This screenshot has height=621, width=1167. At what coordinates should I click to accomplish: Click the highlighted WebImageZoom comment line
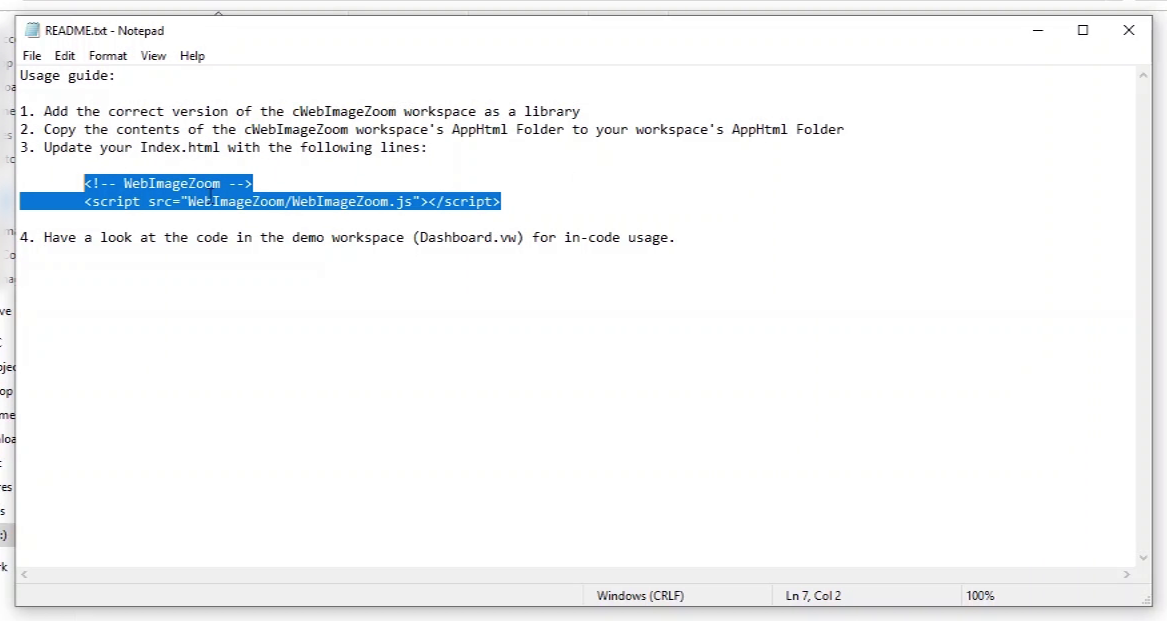click(x=168, y=184)
